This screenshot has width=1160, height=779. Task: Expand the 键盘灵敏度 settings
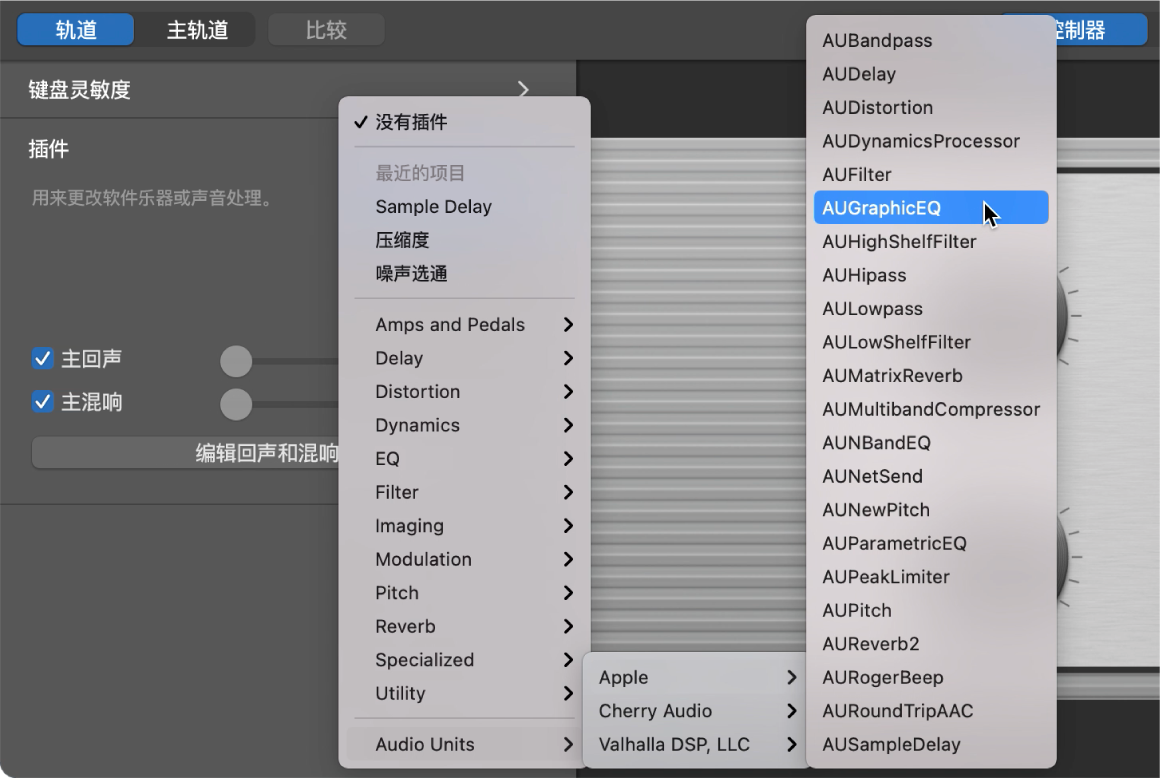coord(521,89)
